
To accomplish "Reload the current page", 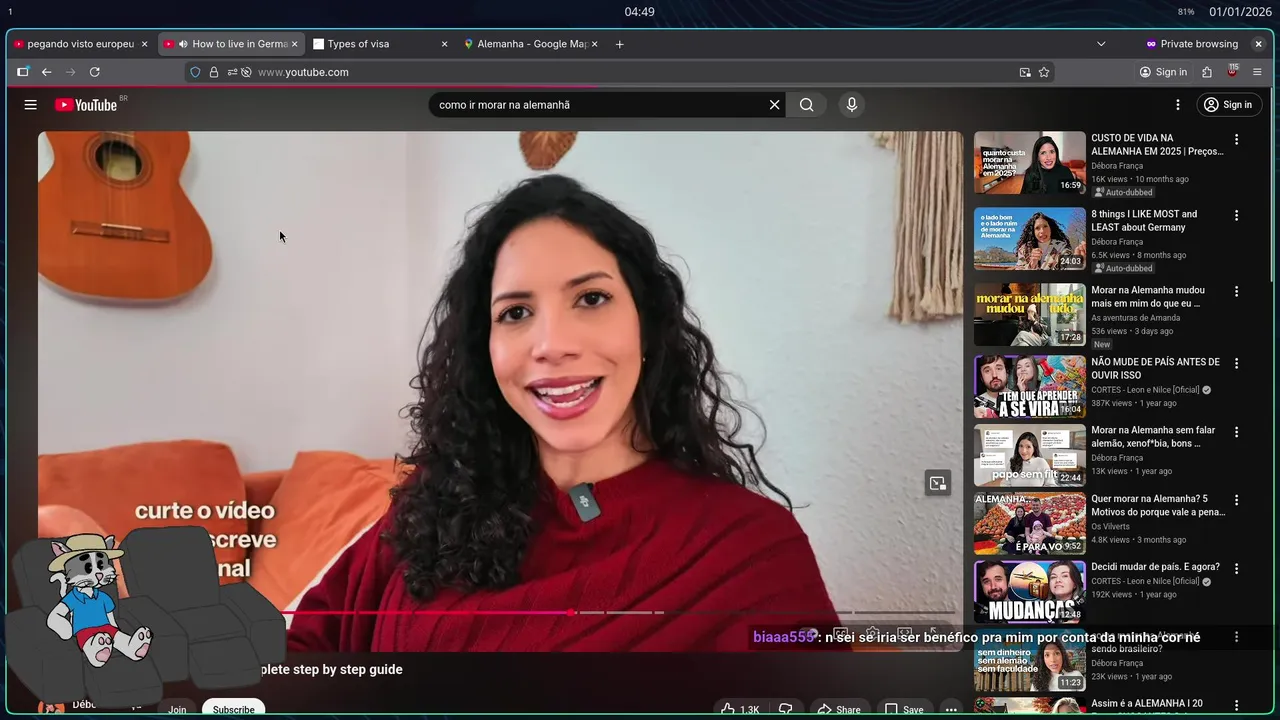I will click(95, 72).
